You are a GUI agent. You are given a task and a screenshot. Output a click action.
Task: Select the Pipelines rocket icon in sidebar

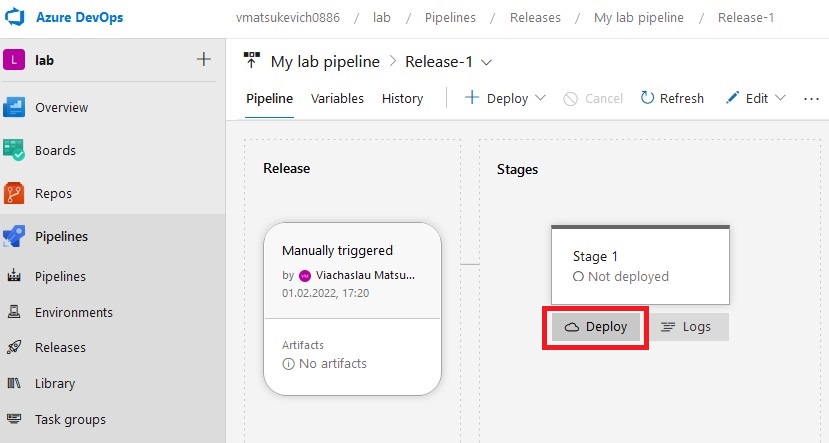click(x=15, y=236)
